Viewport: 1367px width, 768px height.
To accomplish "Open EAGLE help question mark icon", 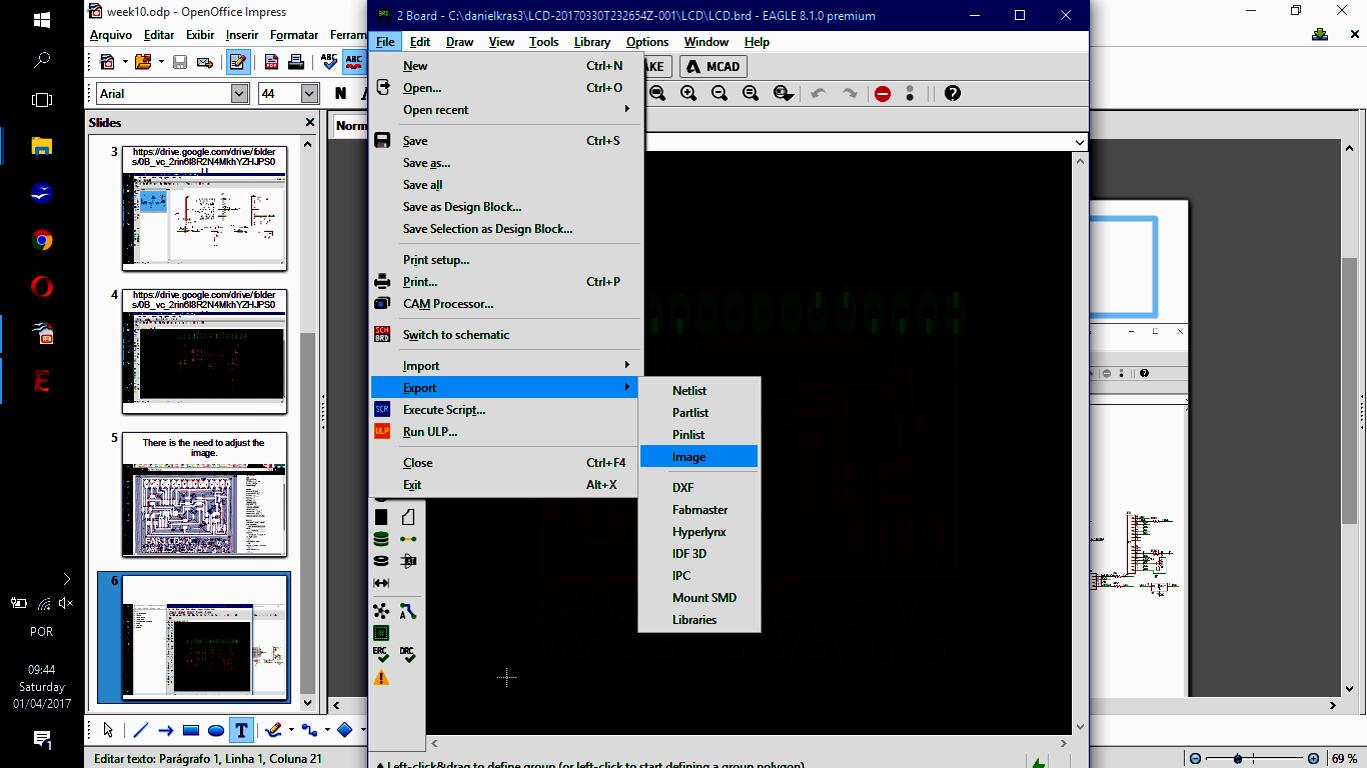I will click(x=952, y=93).
